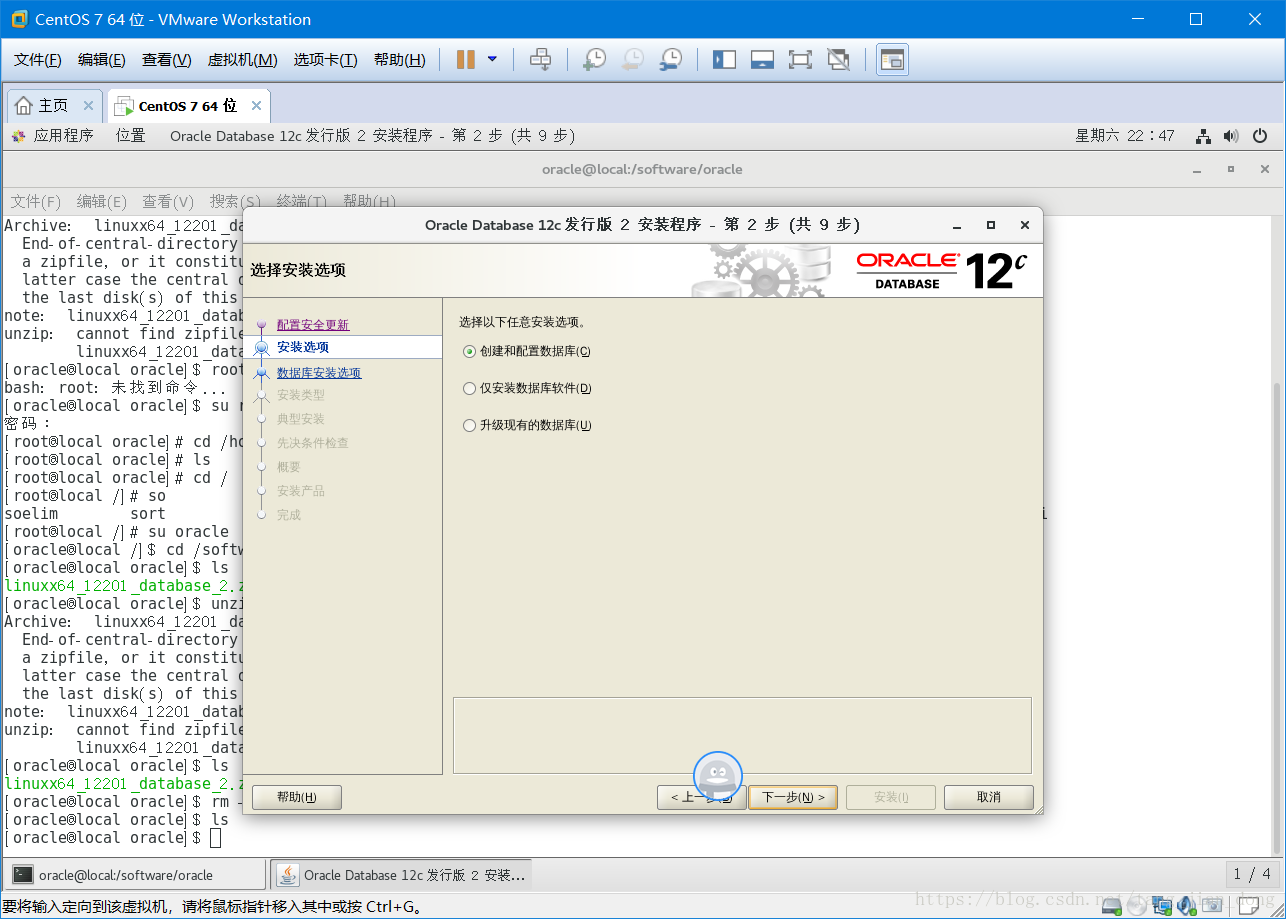Screen dimensions: 1286x919
Task: Click the terminal window vertical scrollbar
Action: (x=1276, y=620)
